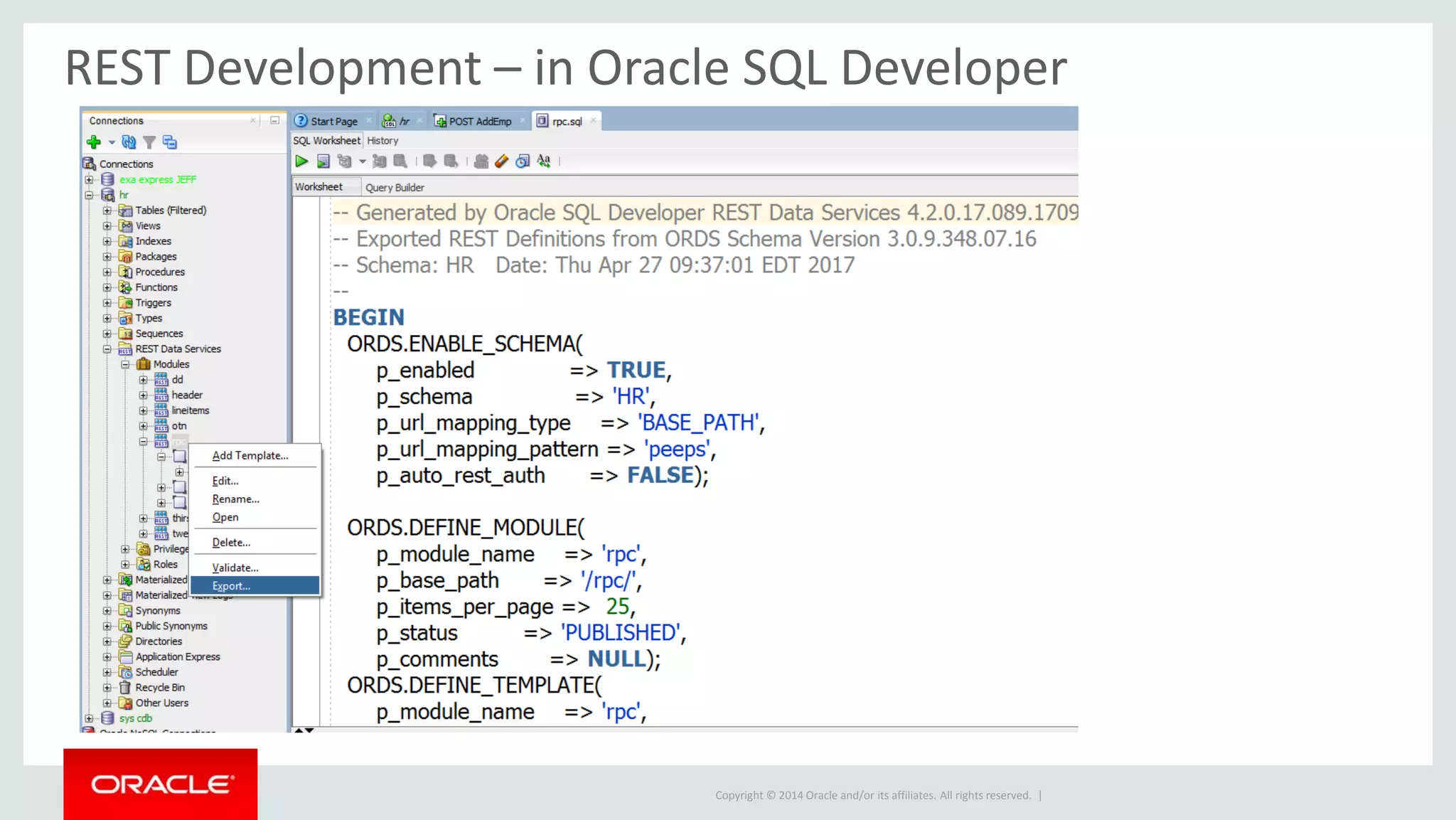Select the Packages node in tree
The image size is (1456, 820).
(x=156, y=257)
